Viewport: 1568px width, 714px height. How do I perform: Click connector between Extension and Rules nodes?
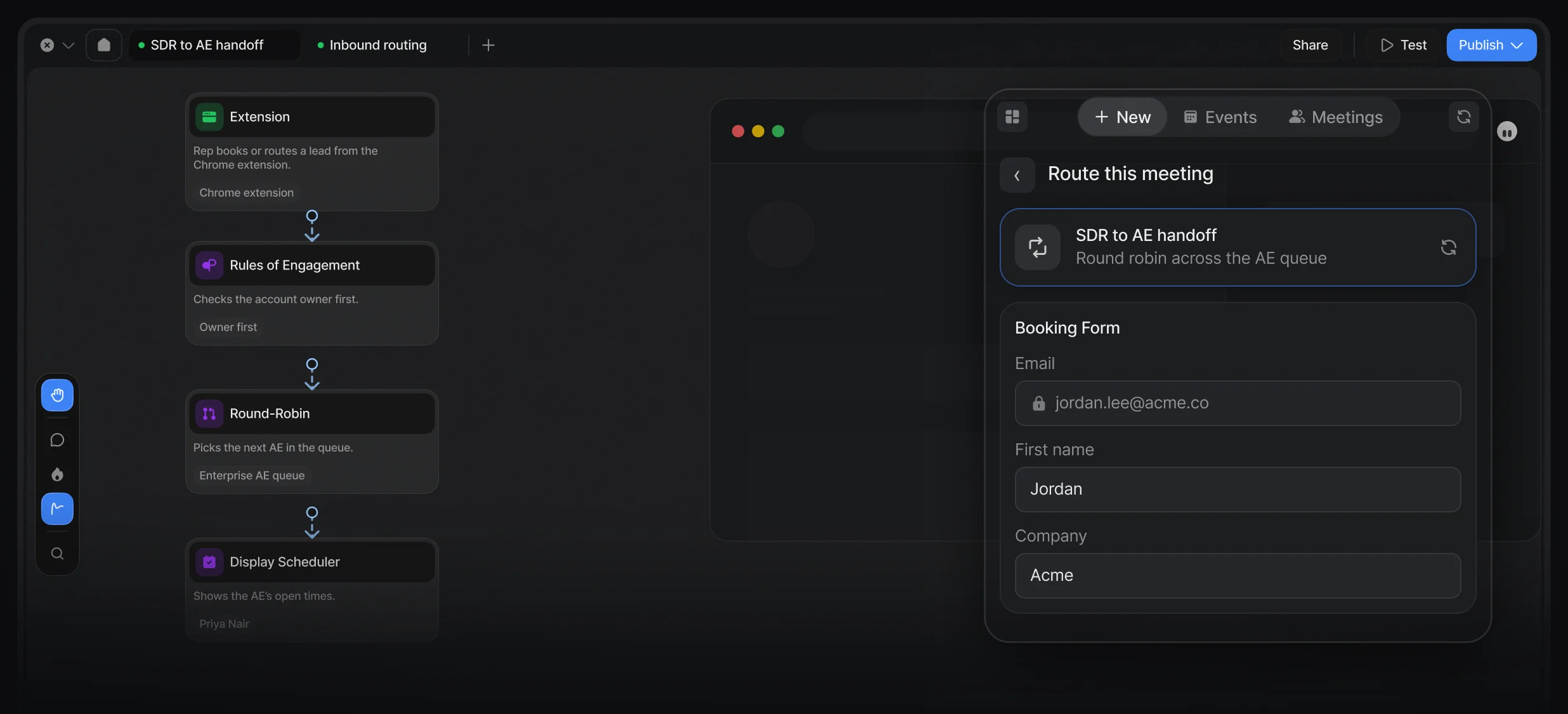pos(312,226)
